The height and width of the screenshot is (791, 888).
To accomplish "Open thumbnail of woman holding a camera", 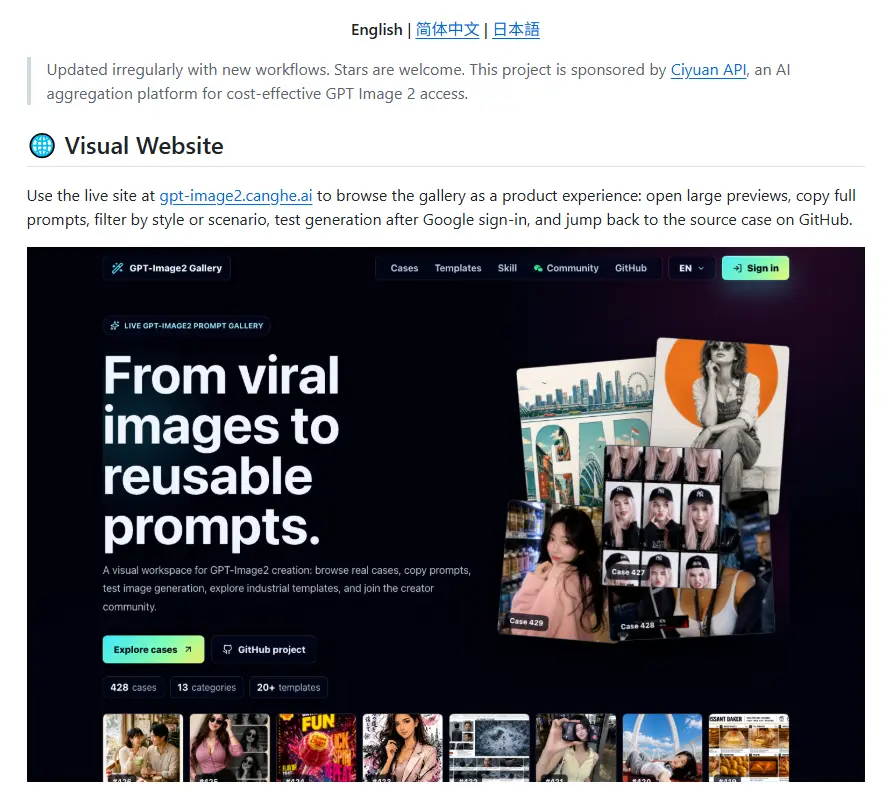I will [x=576, y=747].
